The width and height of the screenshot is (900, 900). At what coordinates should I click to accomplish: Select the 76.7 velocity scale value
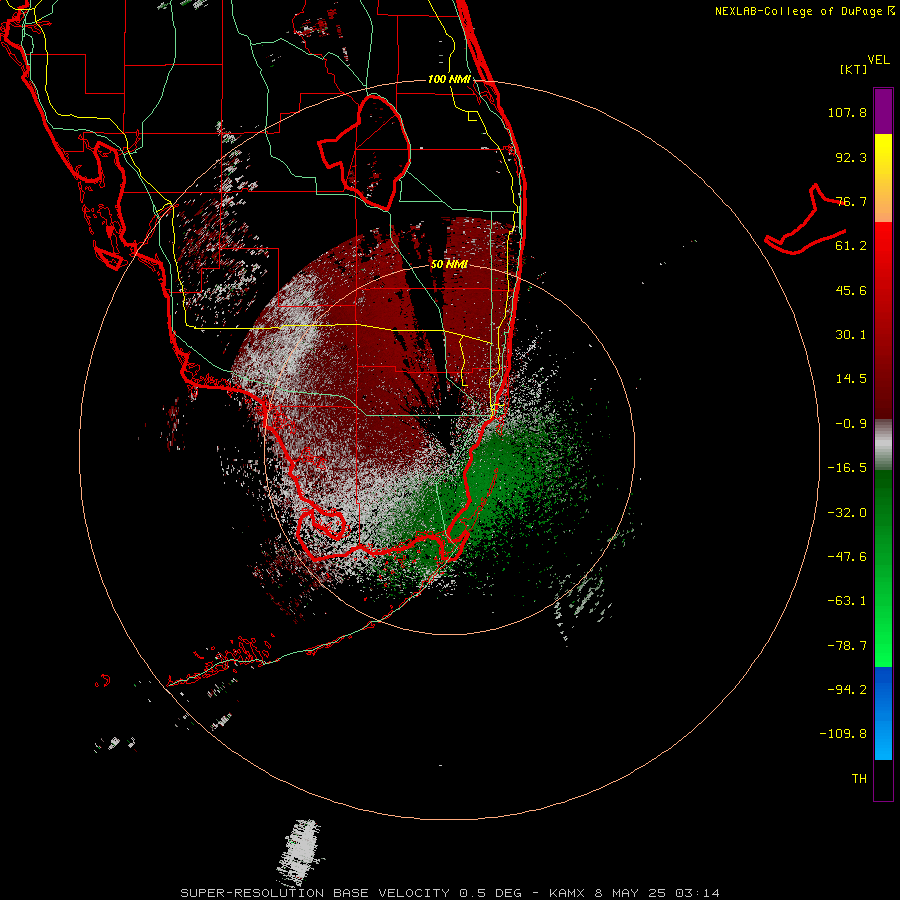[x=851, y=201]
